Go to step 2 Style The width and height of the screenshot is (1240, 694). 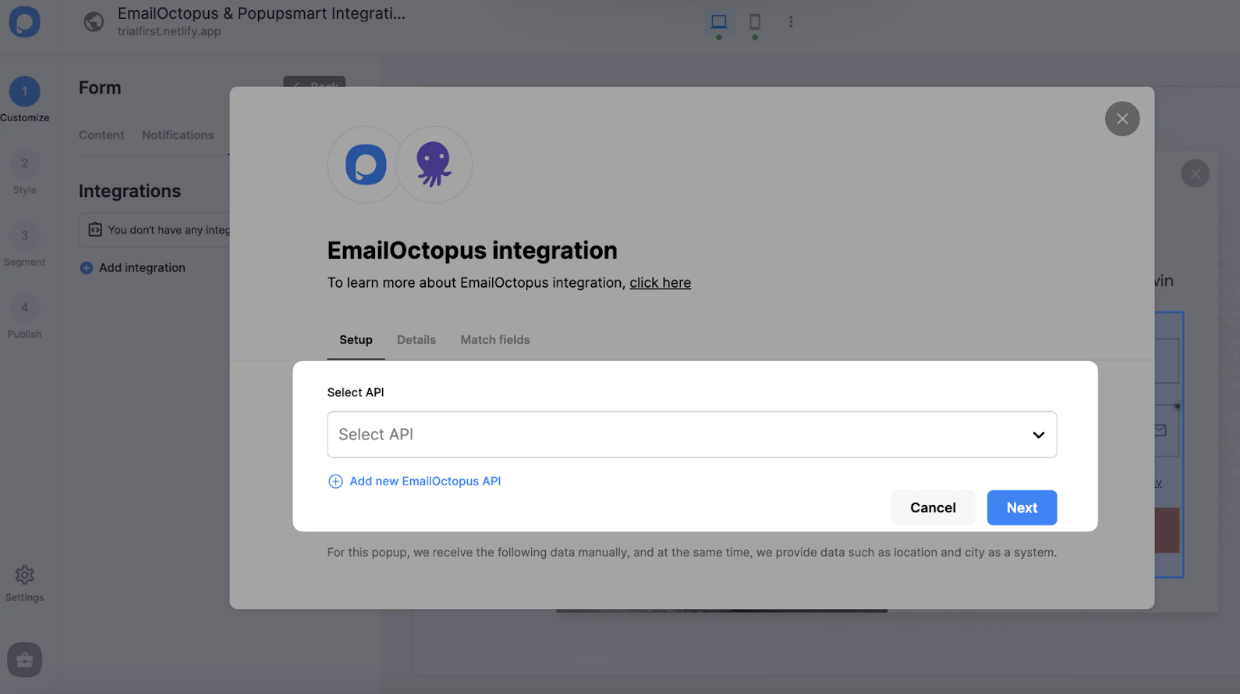coord(24,172)
